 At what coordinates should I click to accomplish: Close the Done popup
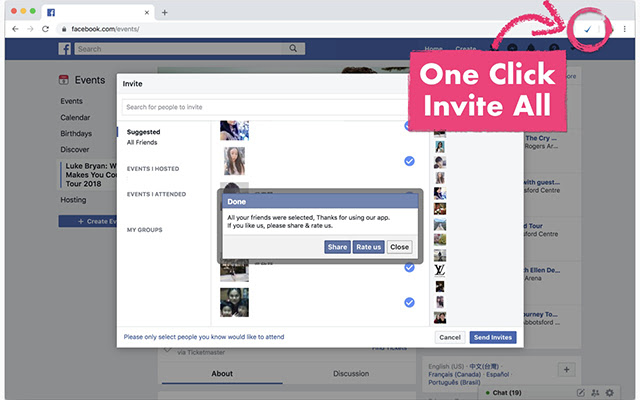399,247
